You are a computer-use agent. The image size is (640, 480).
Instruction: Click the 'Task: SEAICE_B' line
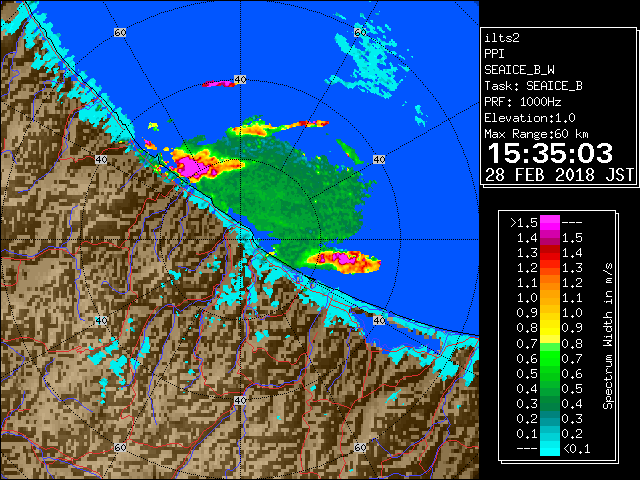[533, 86]
